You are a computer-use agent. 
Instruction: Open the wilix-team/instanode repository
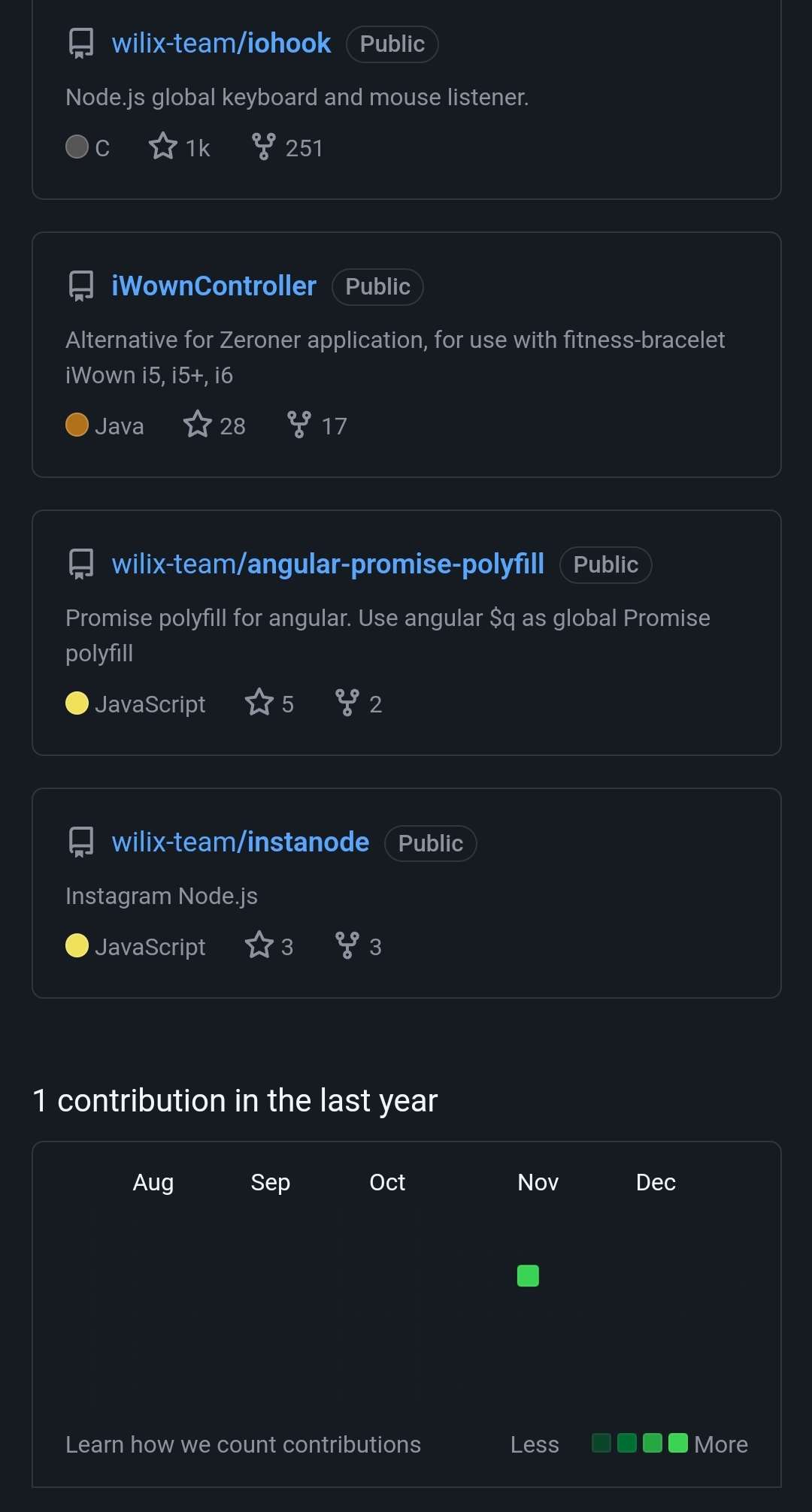pos(241,842)
